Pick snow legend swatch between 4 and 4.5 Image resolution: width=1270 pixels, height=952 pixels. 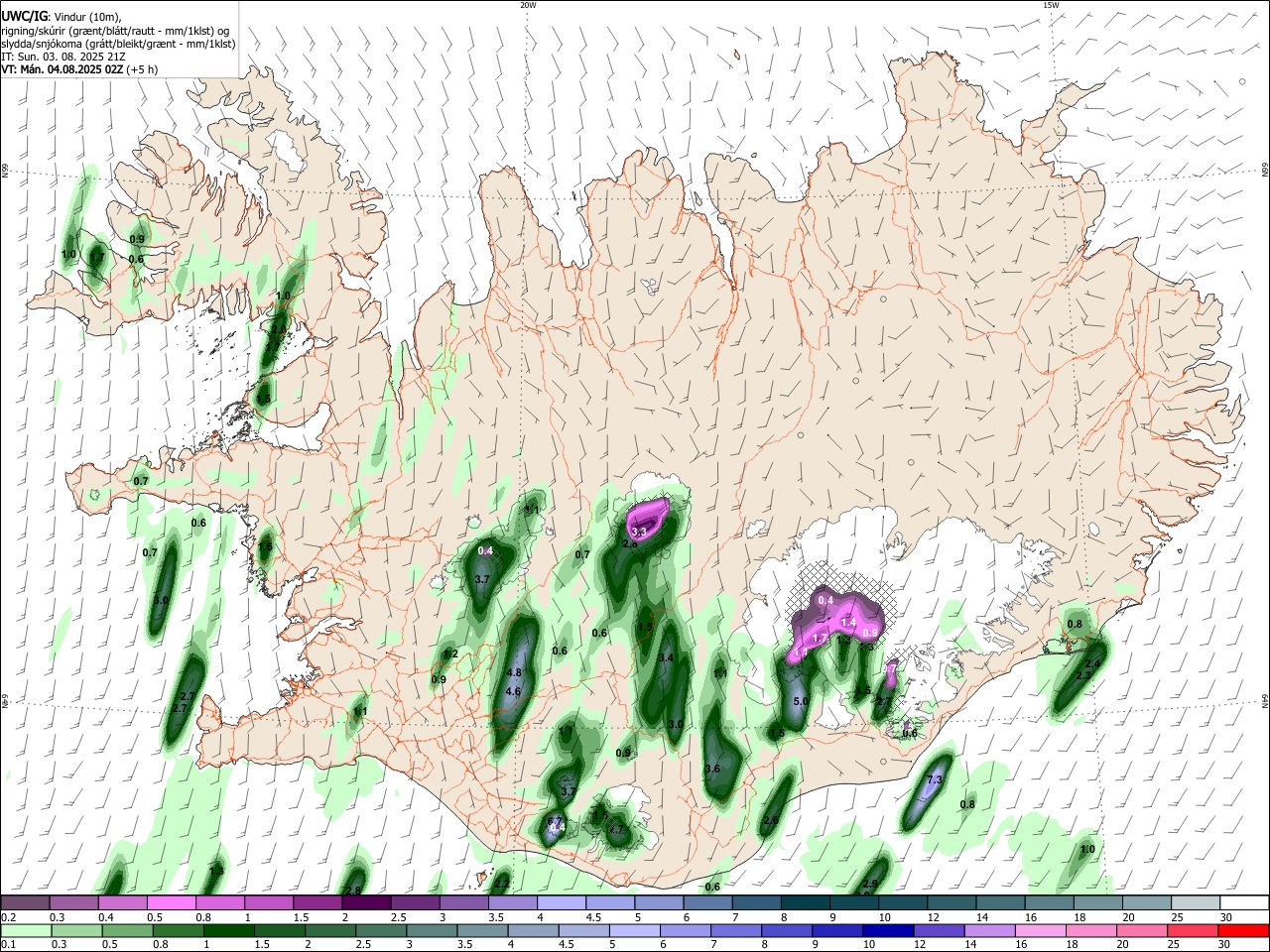tap(562, 902)
